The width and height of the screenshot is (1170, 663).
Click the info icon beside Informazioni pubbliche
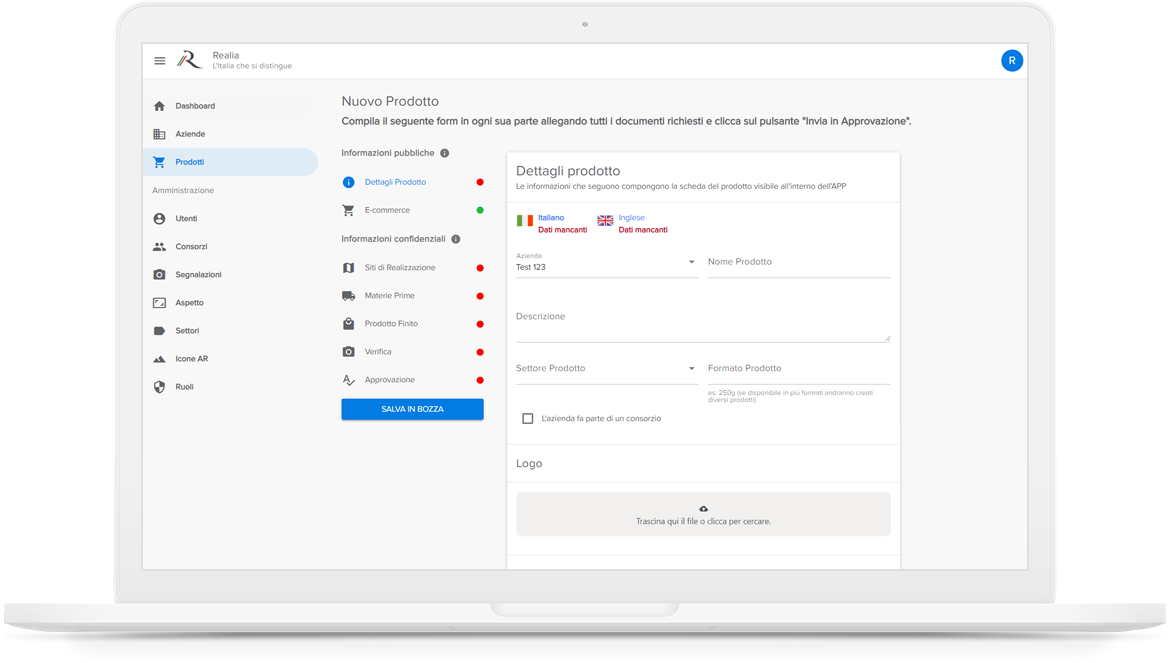[445, 153]
